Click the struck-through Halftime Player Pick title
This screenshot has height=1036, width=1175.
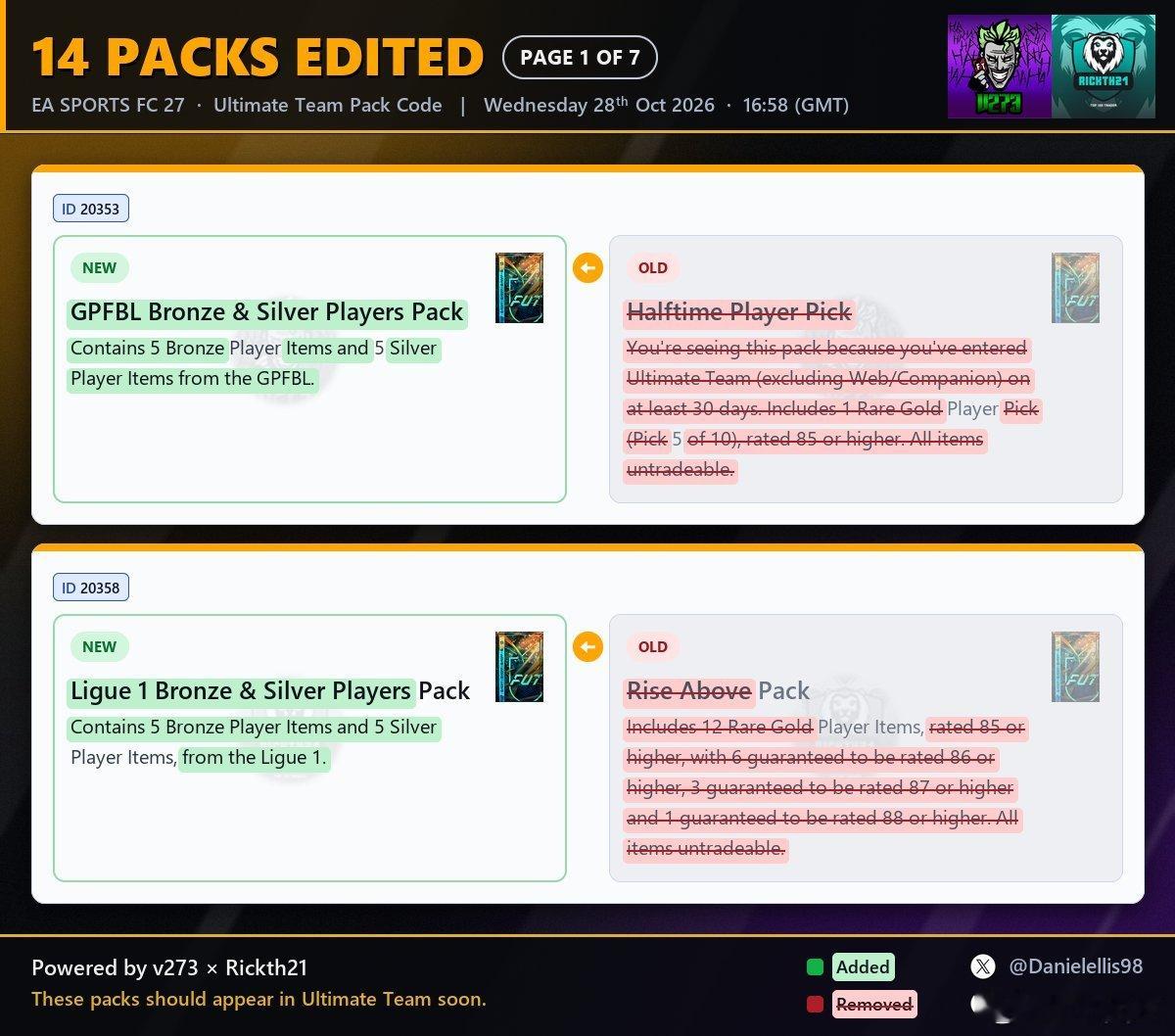coord(739,312)
